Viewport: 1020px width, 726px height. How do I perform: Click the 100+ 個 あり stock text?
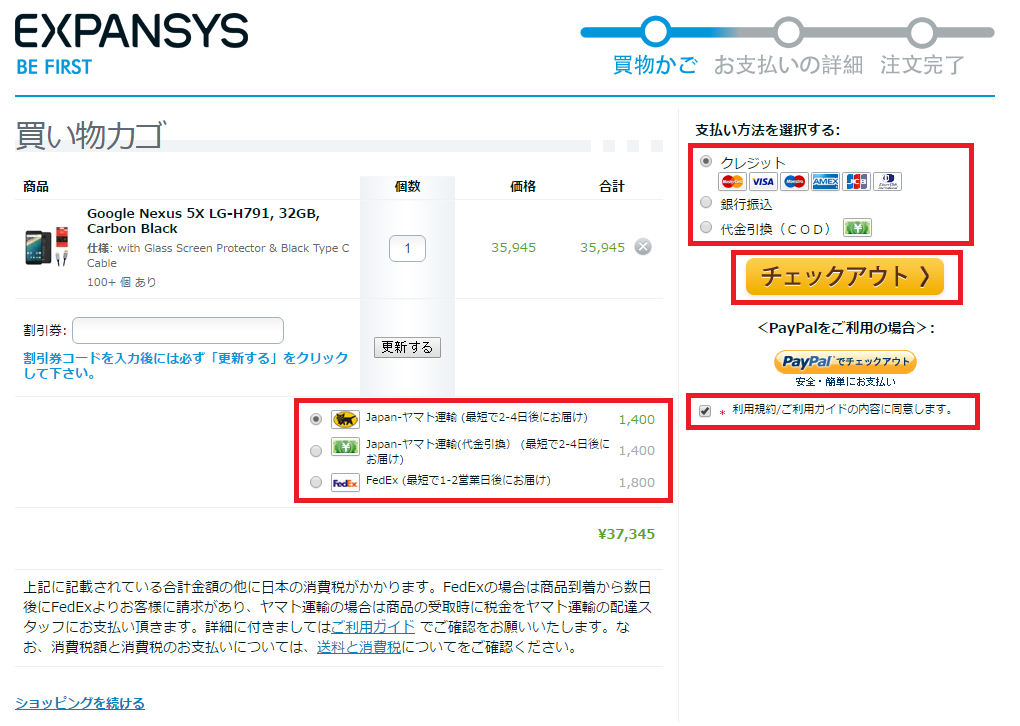click(122, 282)
